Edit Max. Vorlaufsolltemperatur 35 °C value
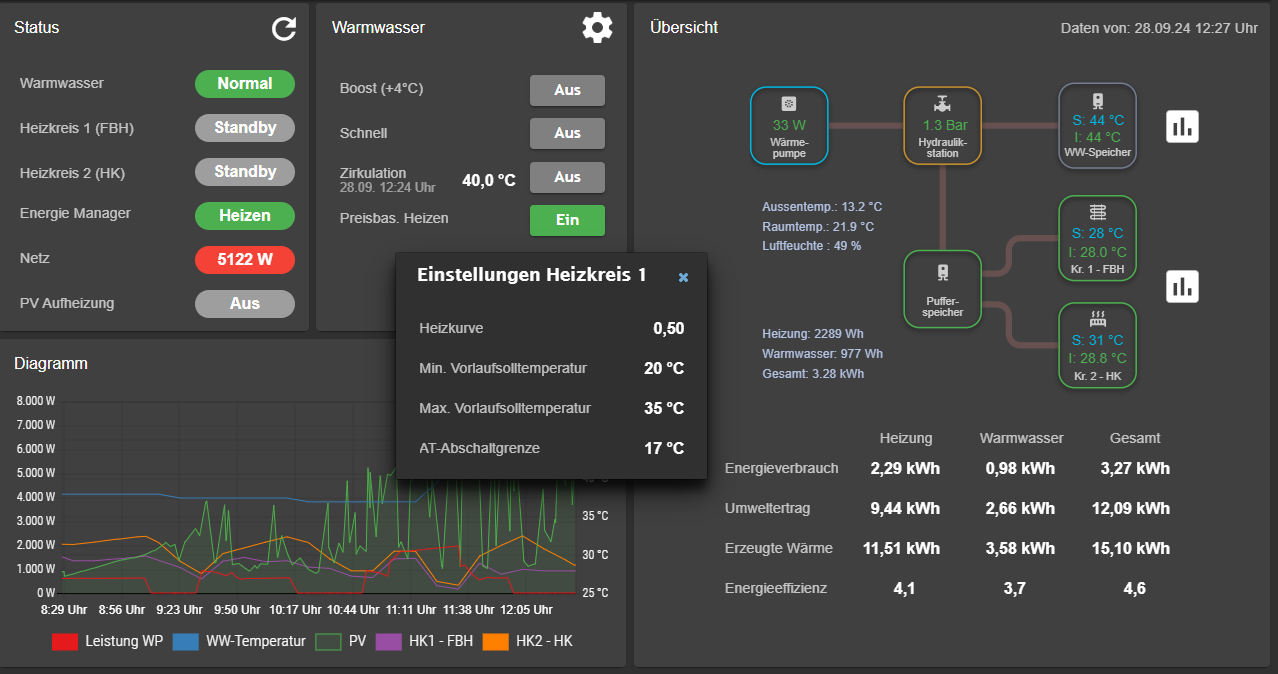Image resolution: width=1278 pixels, height=674 pixels. [664, 408]
